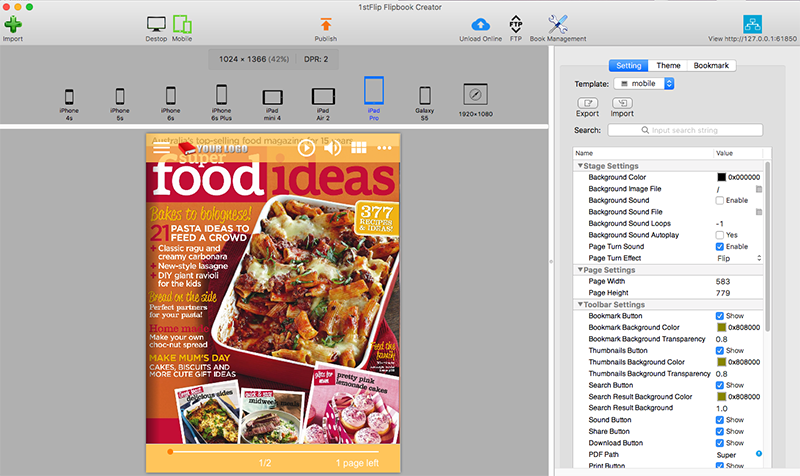Switch to Mobile preview mode
800x476 pixels.
[x=182, y=24]
